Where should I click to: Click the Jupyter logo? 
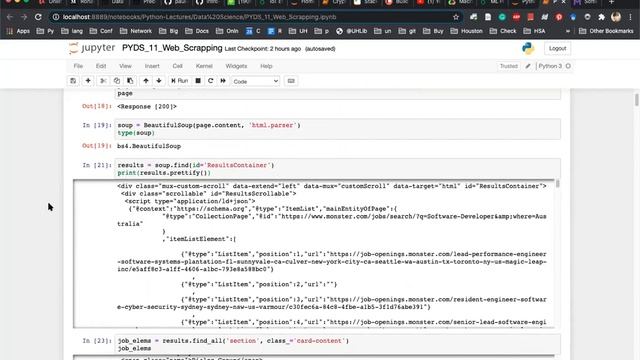[92, 48]
